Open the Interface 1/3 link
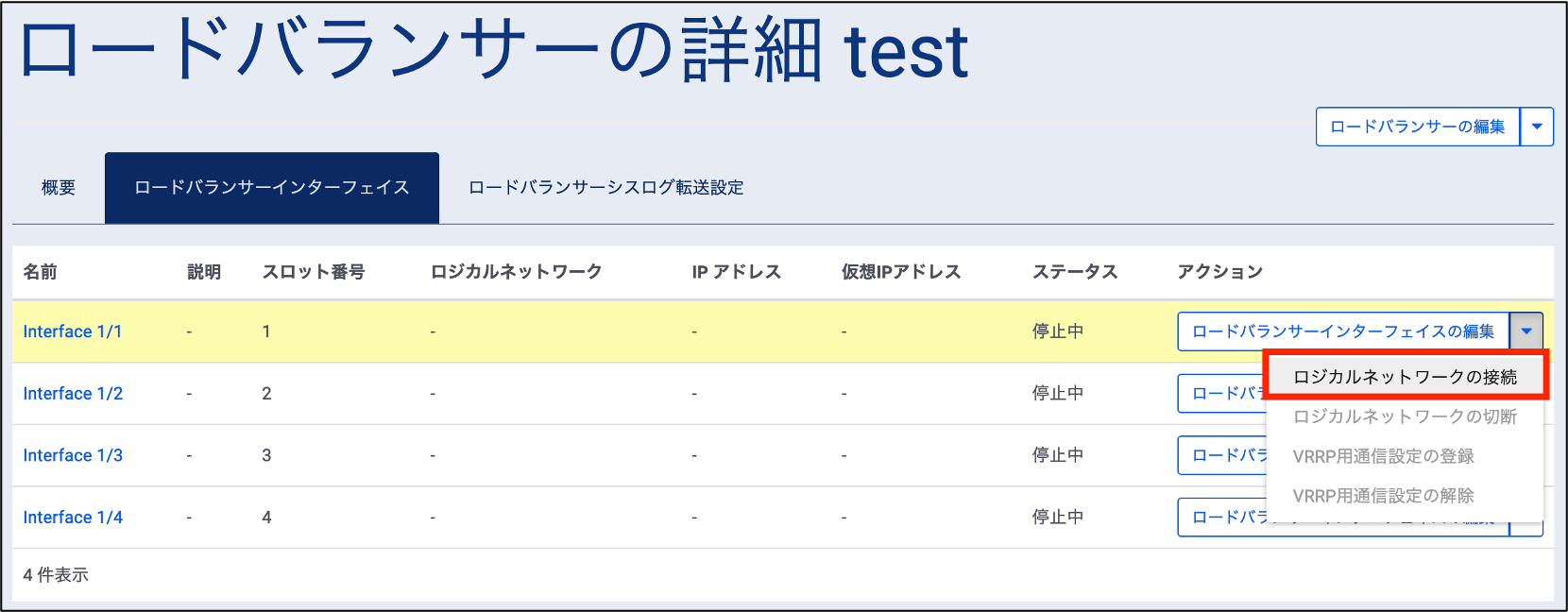 [73, 455]
